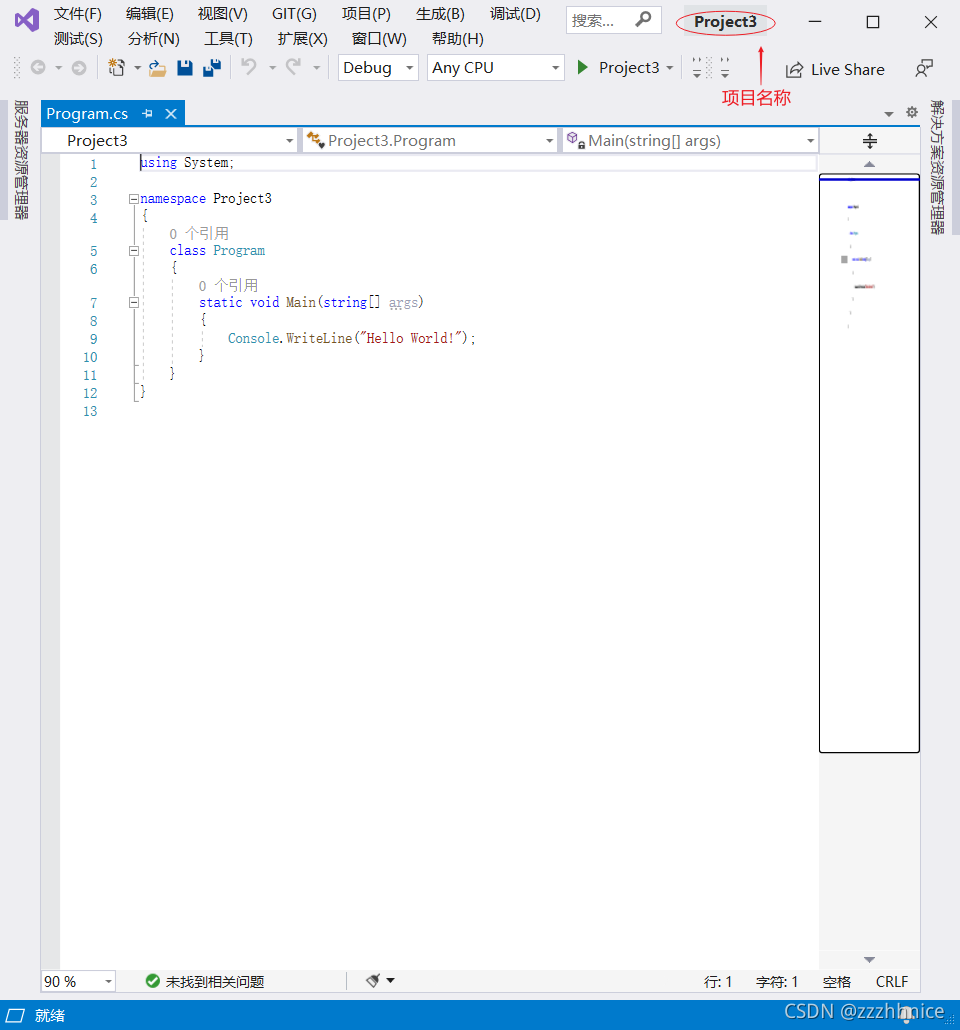
Task: Open the 调试(D) menu
Action: (x=514, y=14)
